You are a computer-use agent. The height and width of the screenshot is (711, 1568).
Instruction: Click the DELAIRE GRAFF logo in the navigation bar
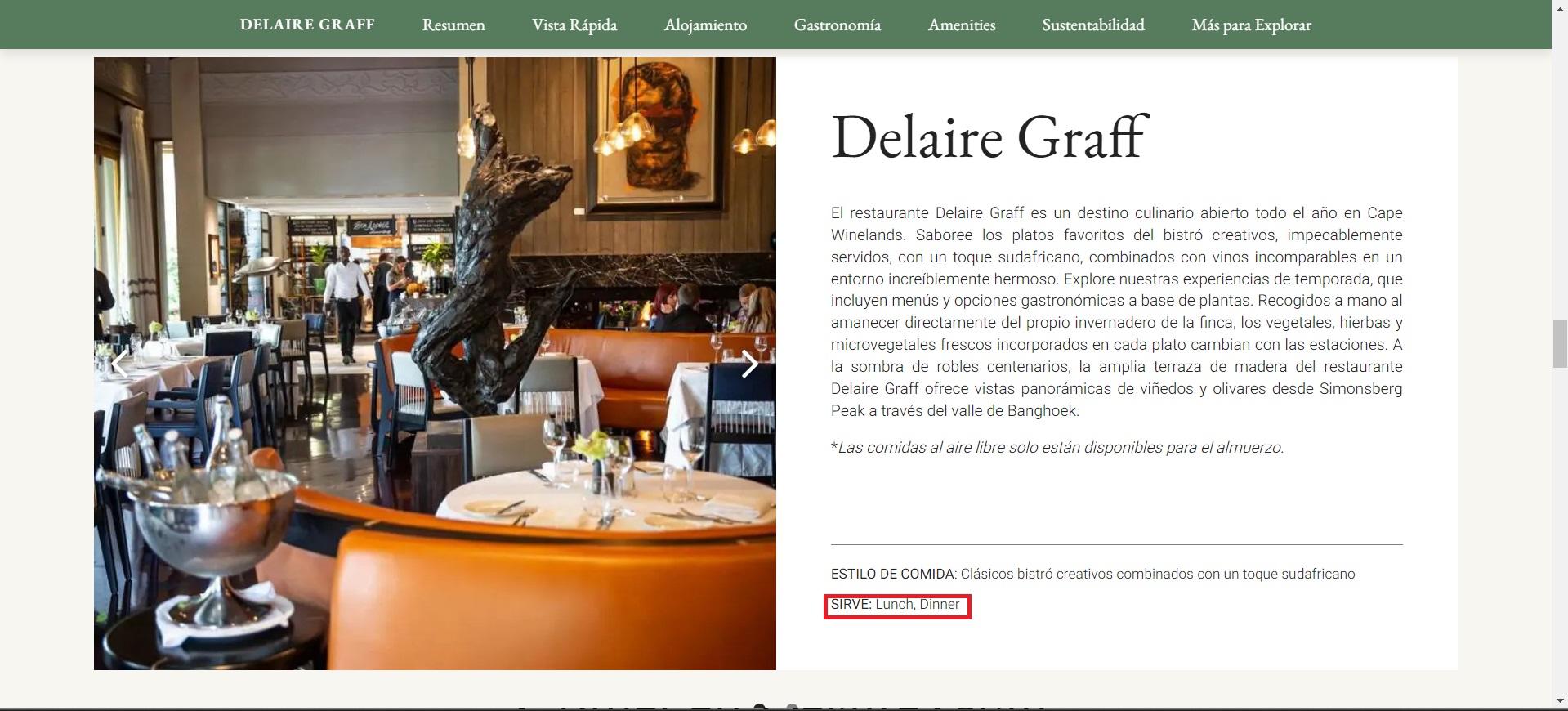point(307,25)
